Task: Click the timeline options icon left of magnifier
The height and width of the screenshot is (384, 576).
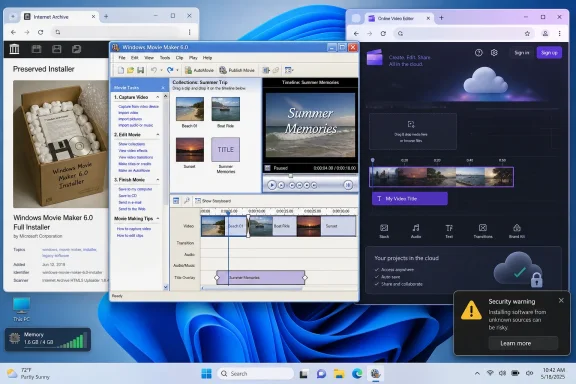Action: pos(176,201)
